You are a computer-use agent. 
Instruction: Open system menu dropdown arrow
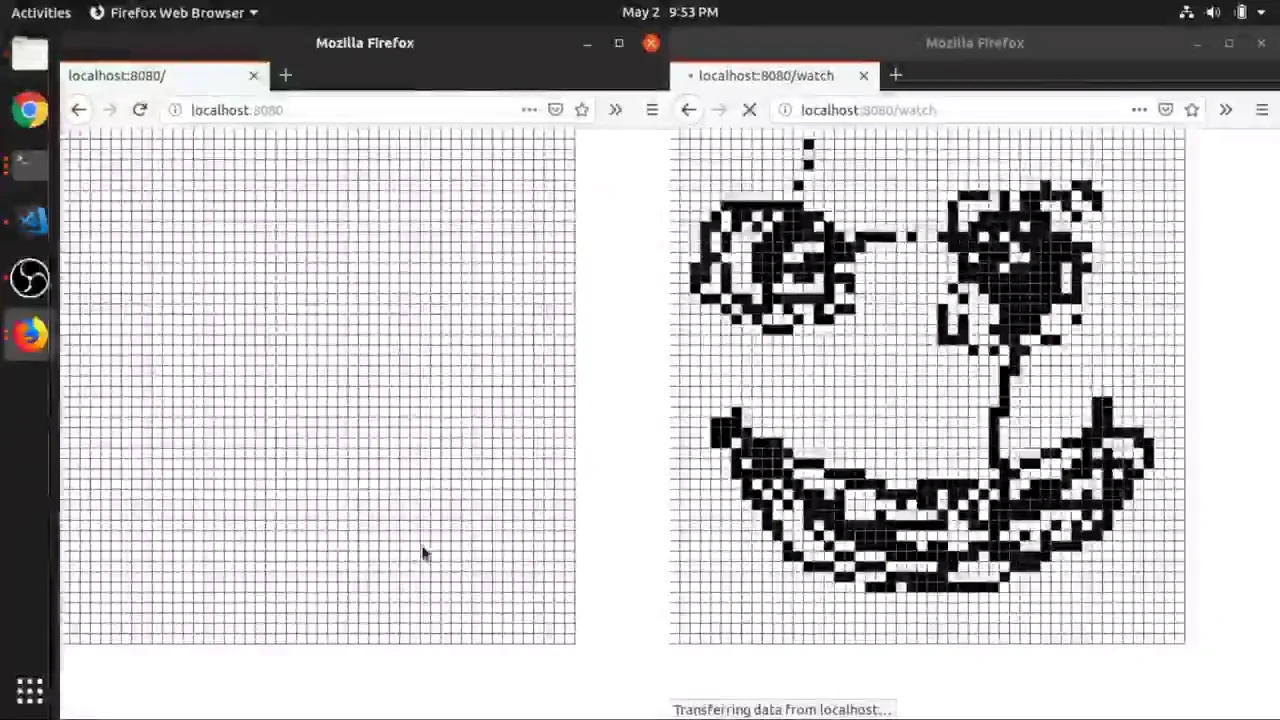tap(1264, 13)
